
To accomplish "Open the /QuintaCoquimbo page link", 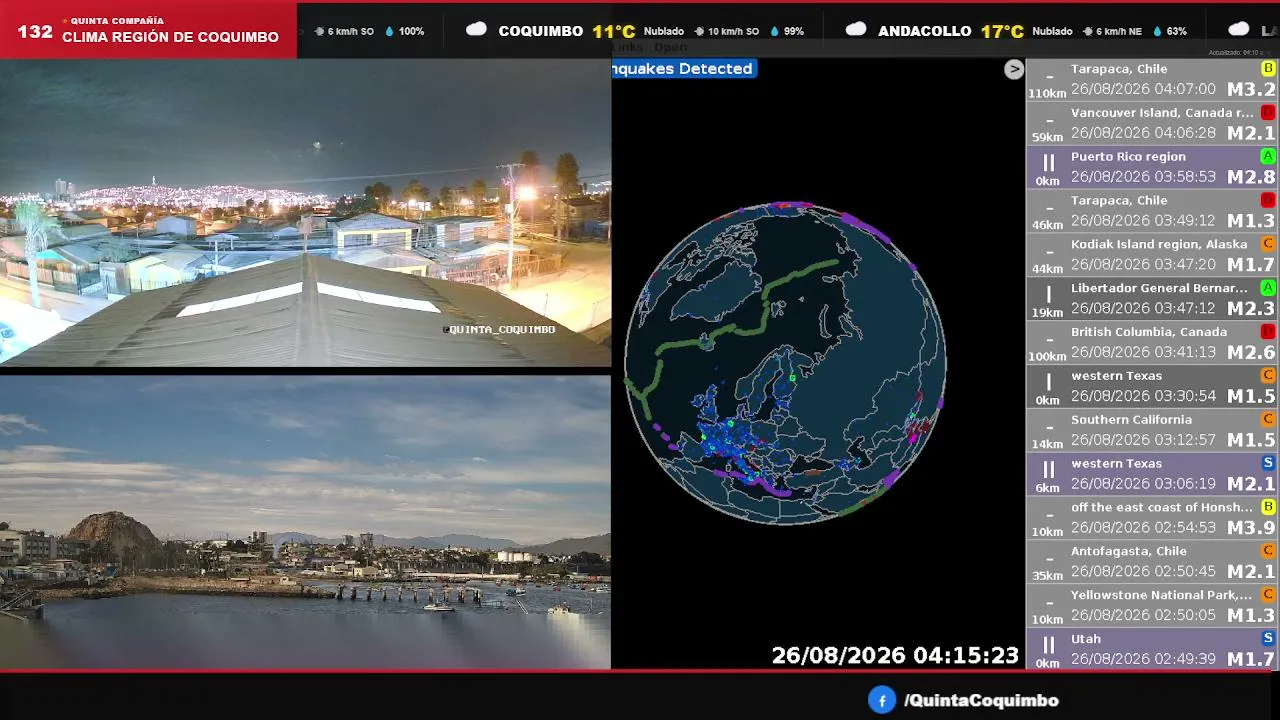I will tap(981, 701).
